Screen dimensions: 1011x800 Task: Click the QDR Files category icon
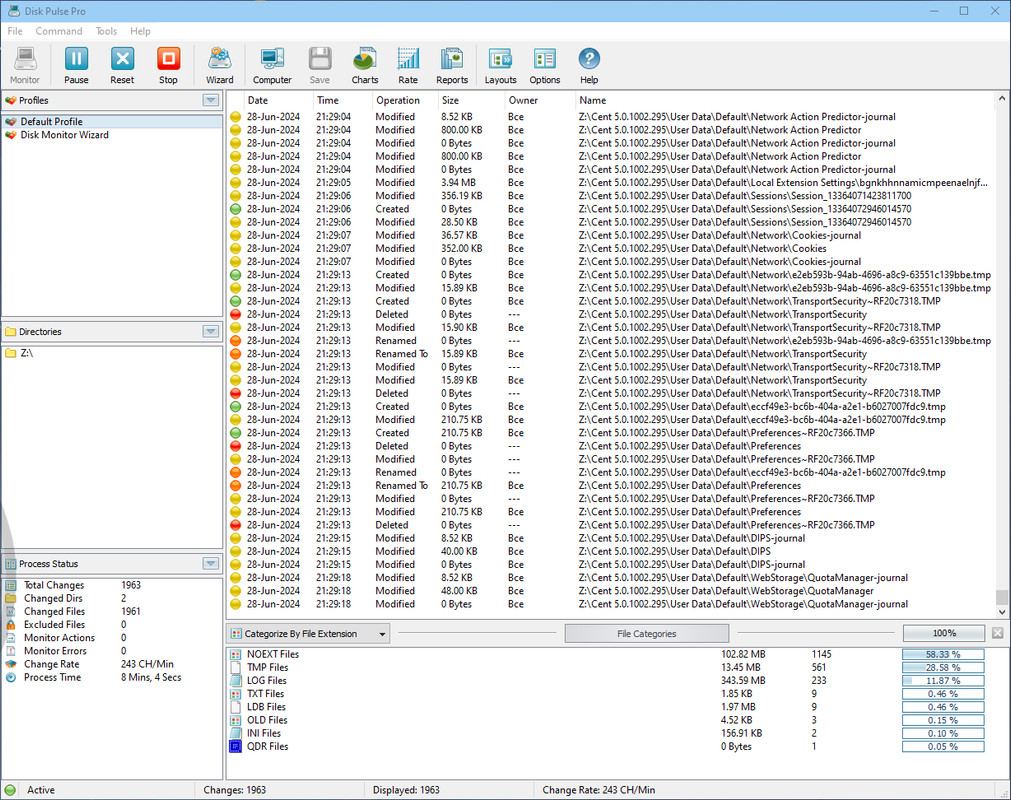[x=236, y=746]
